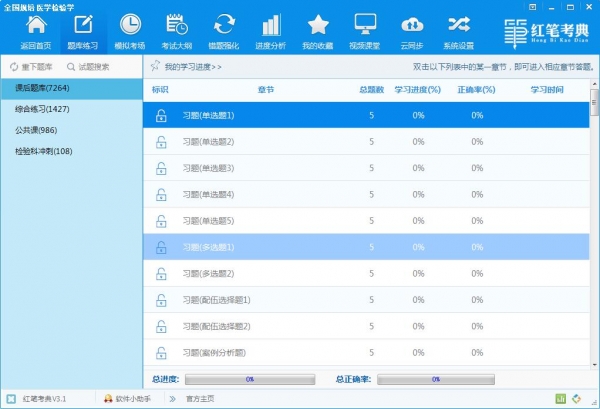Expand the double-chevron in status bar
This screenshot has height=409, width=600.
(x=173, y=399)
